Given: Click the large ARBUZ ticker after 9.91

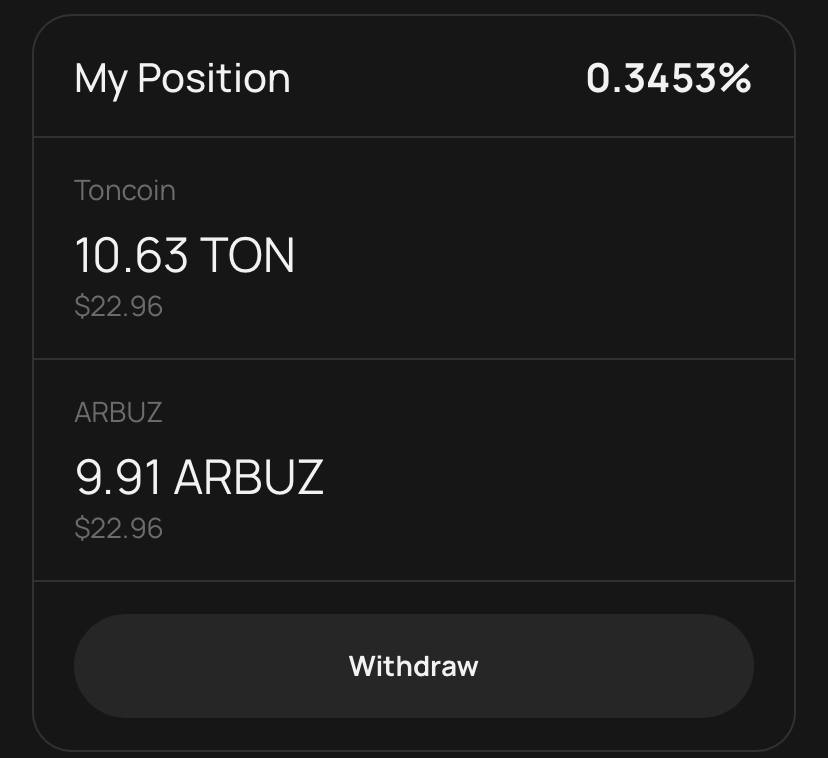Looking at the screenshot, I should coord(249,477).
